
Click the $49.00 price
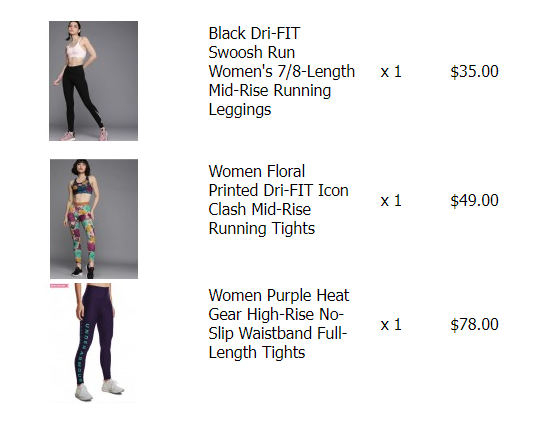(x=474, y=200)
